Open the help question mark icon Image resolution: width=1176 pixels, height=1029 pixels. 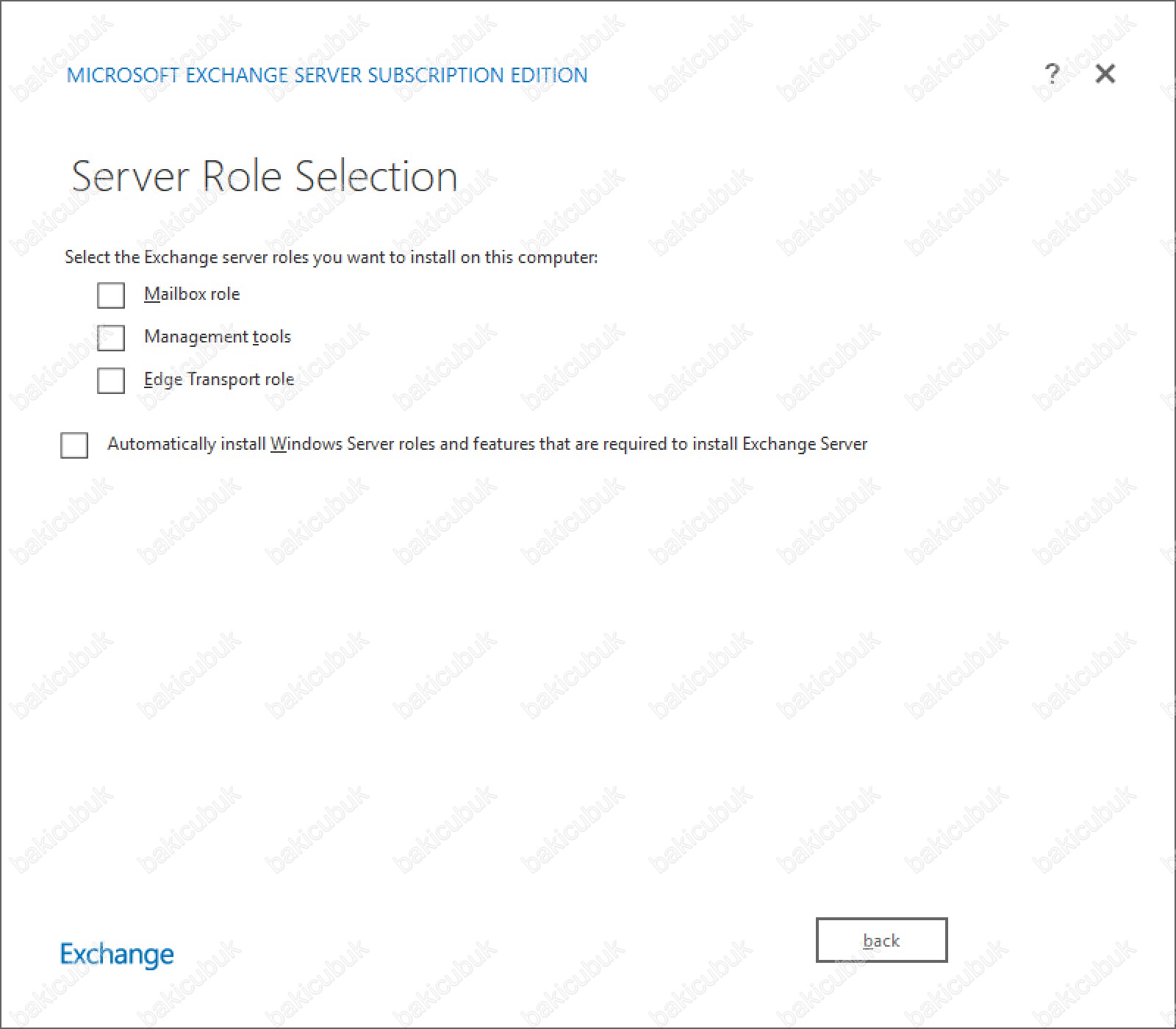tap(1052, 73)
